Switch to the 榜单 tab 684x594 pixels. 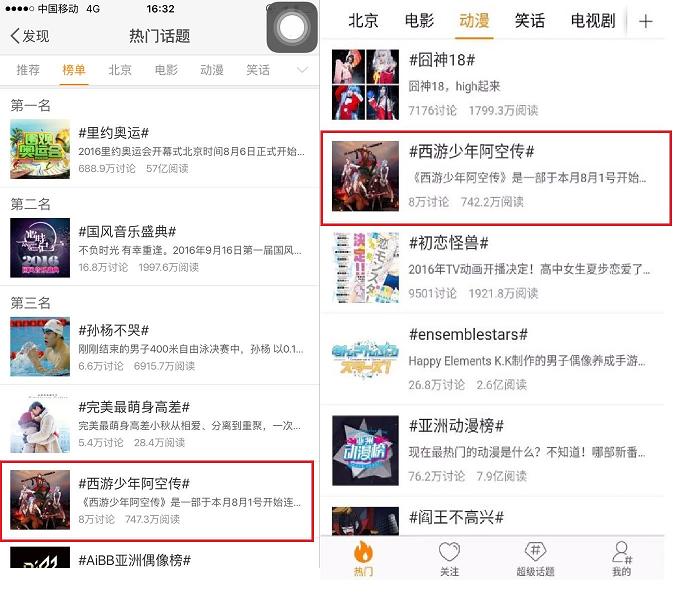(74, 70)
